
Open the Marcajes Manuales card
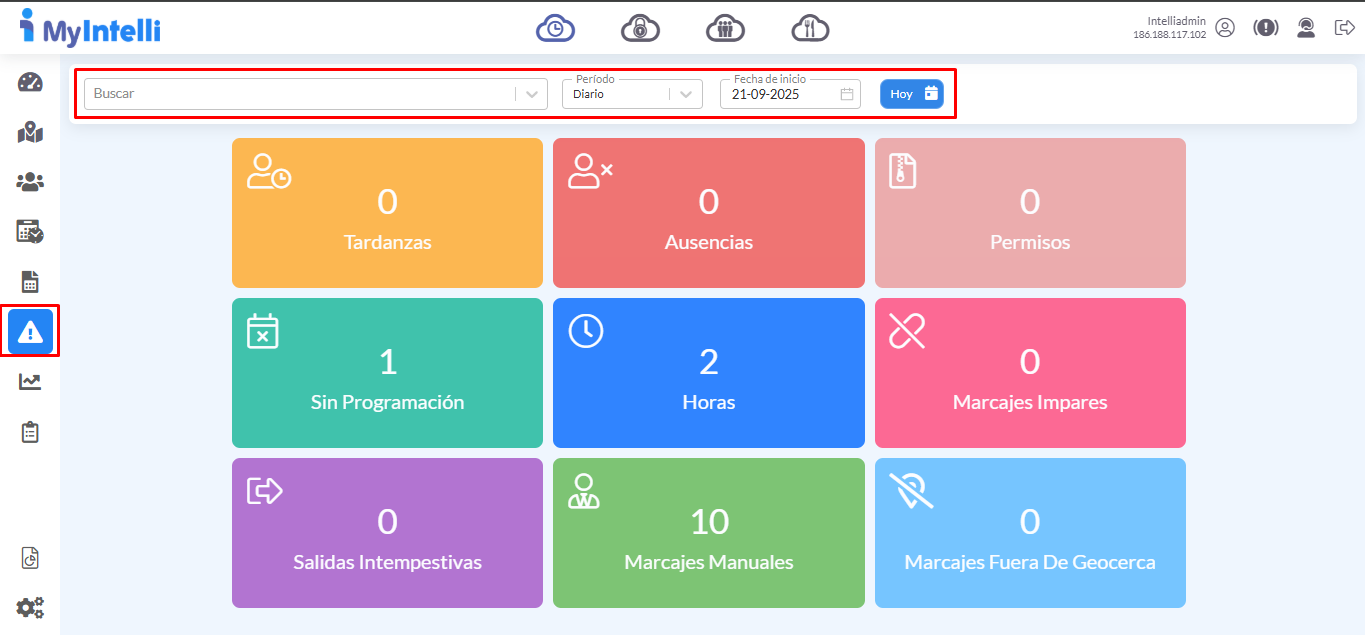pyautogui.click(x=708, y=533)
